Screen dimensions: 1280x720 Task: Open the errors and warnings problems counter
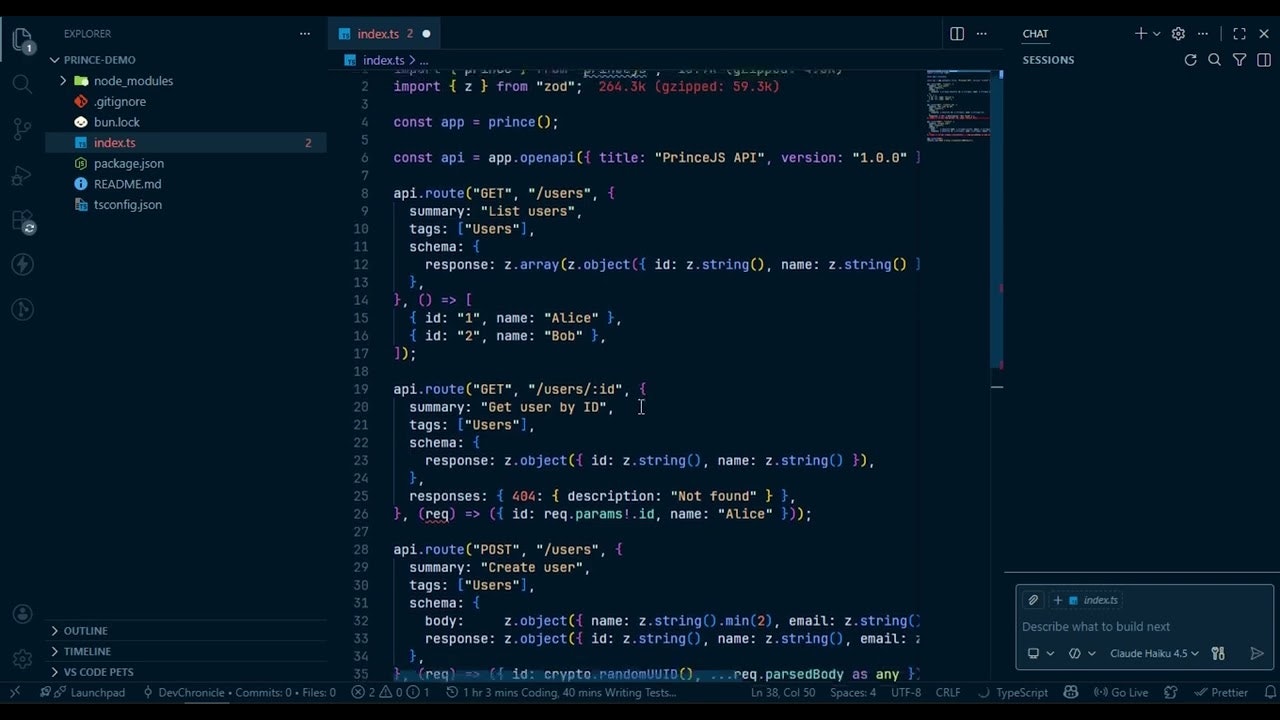tap(390, 692)
